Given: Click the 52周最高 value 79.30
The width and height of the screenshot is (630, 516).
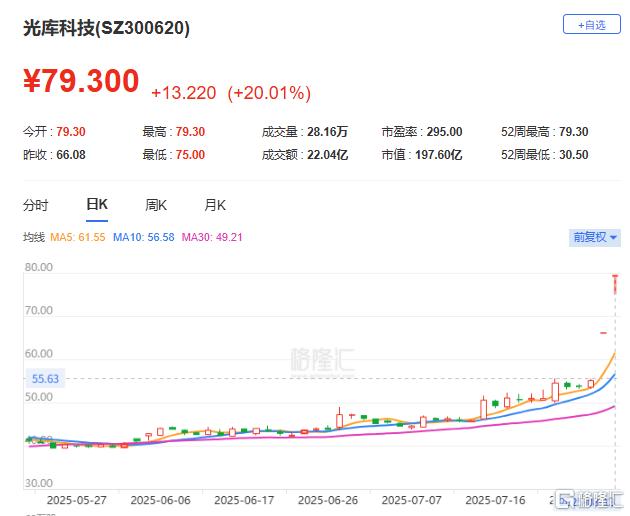Looking at the screenshot, I should click(x=573, y=132).
